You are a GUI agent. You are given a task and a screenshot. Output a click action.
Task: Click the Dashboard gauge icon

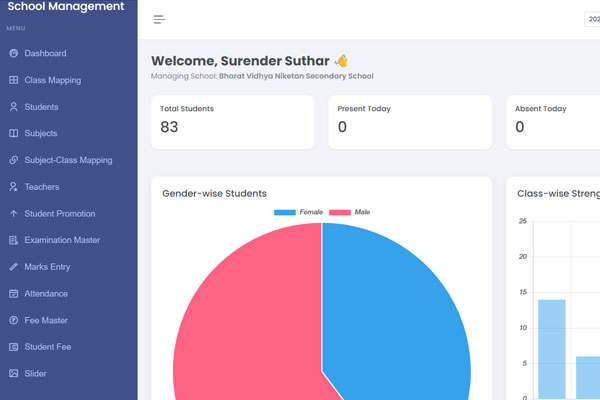pos(14,53)
